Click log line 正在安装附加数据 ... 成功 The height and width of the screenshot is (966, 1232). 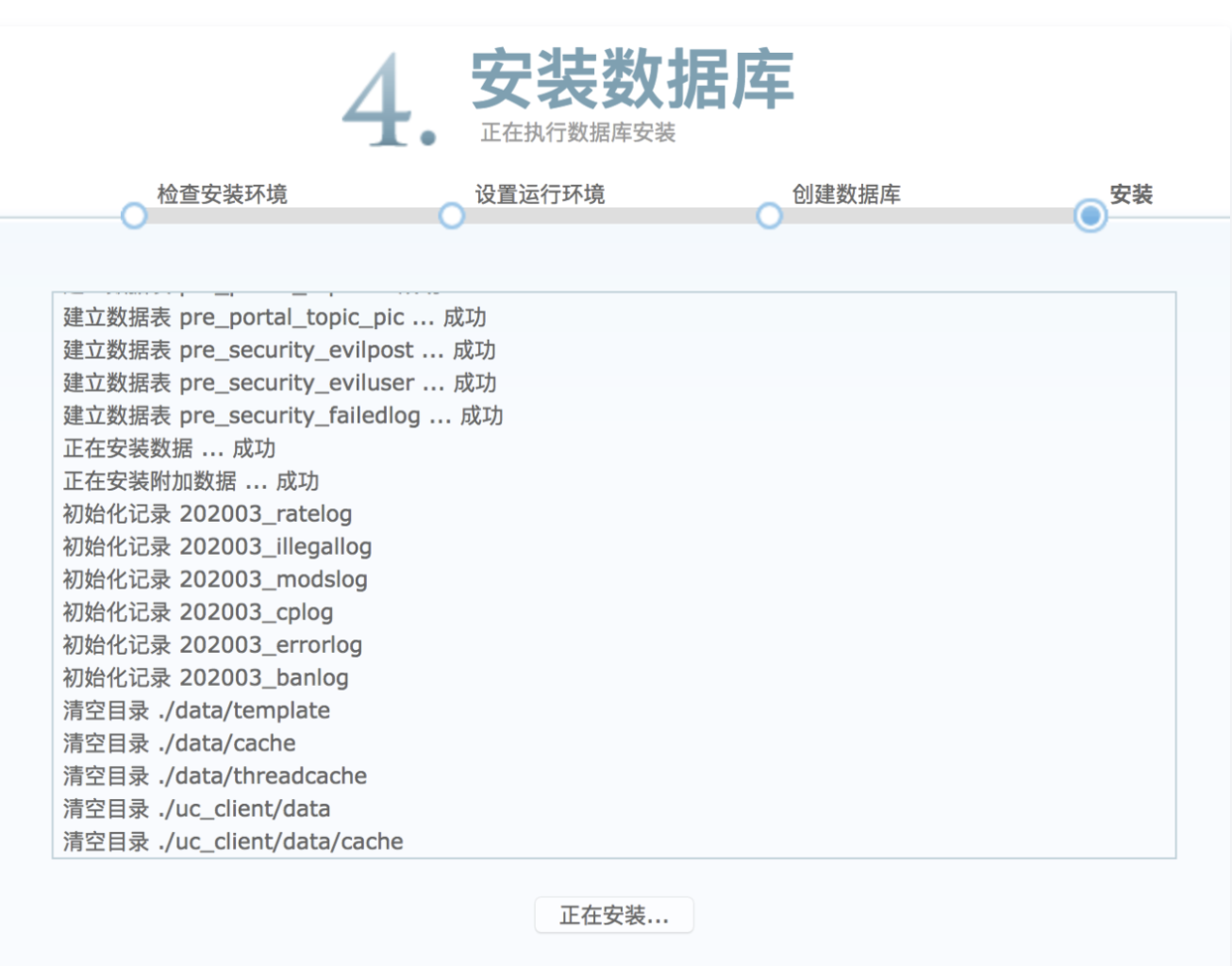[x=191, y=481]
